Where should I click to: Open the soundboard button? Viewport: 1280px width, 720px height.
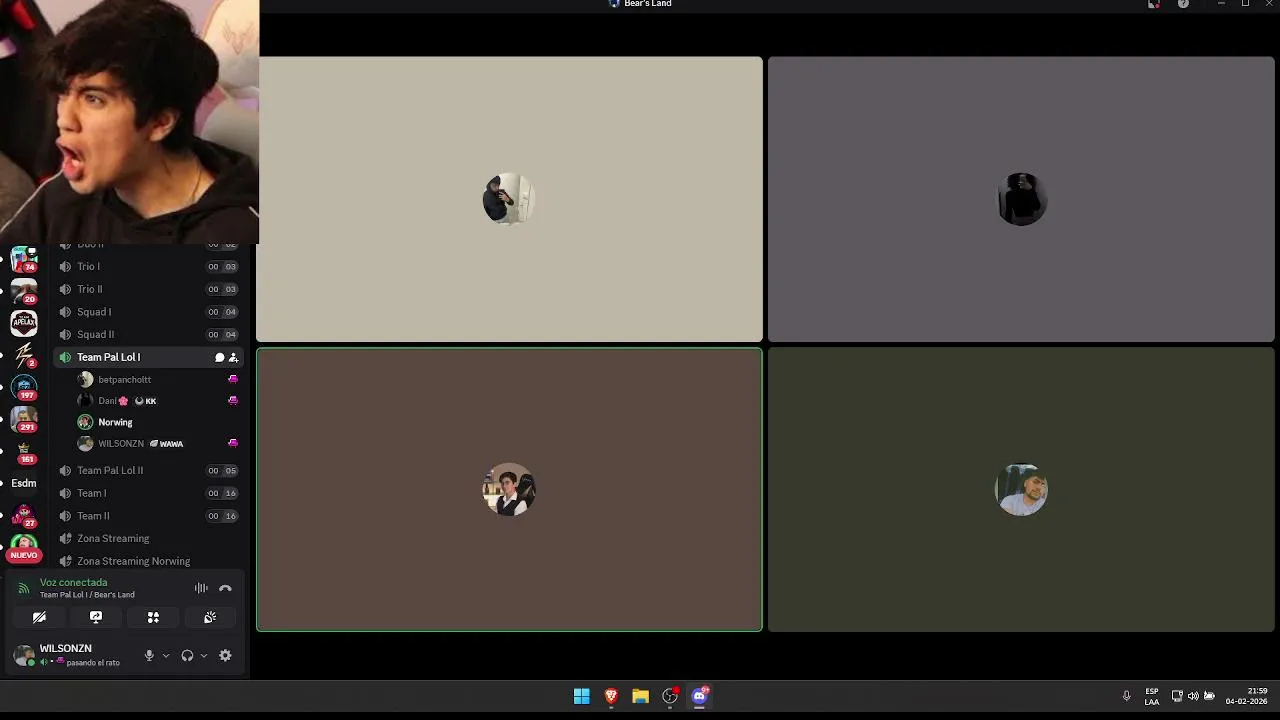[x=210, y=617]
